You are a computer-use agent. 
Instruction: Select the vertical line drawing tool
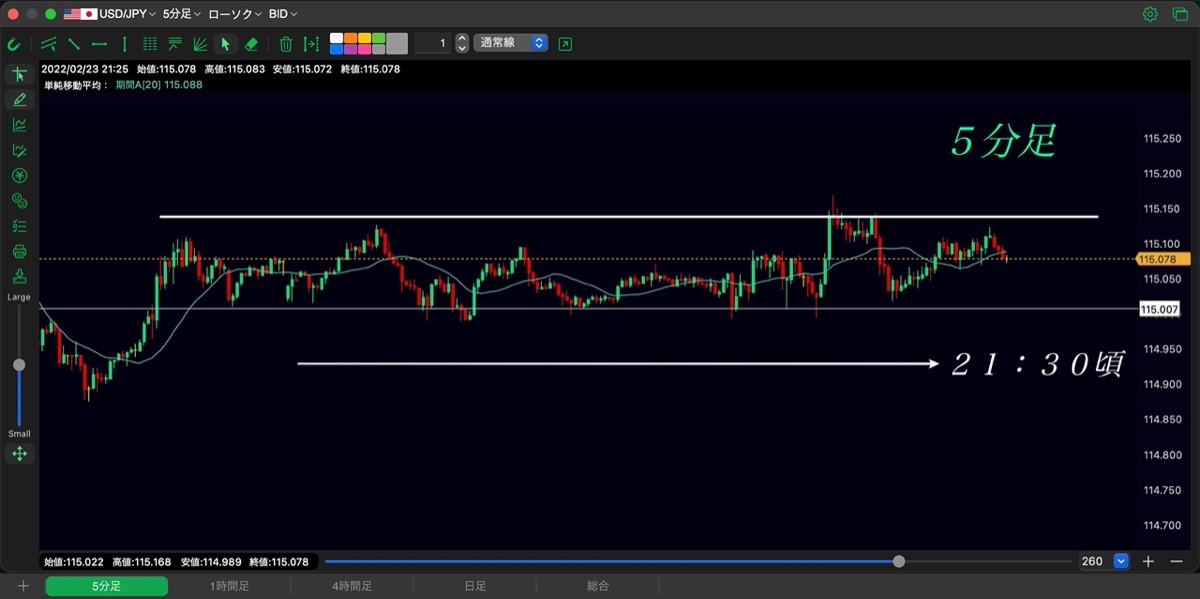pyautogui.click(x=124, y=44)
